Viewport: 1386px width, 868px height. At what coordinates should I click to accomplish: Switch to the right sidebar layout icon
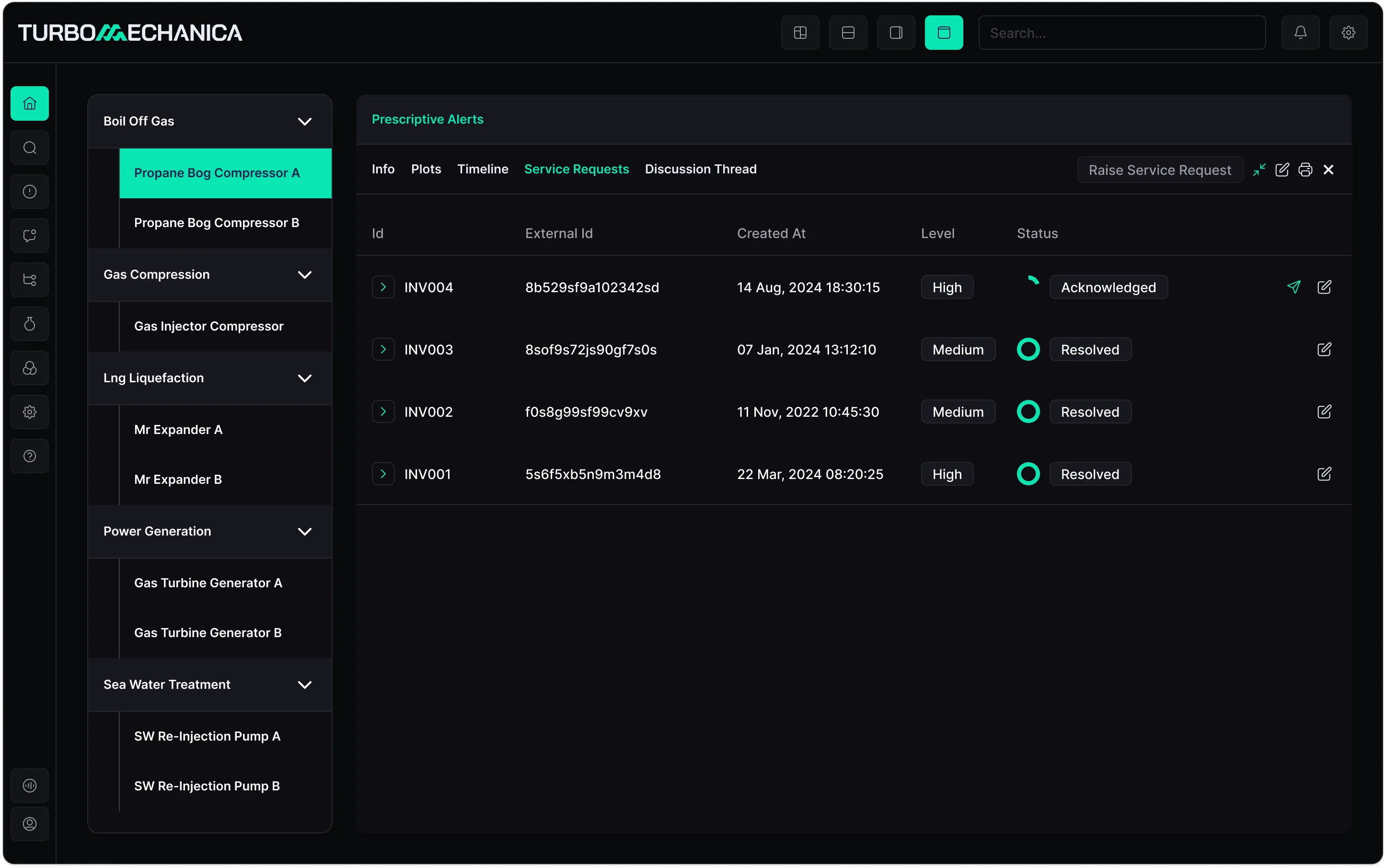pyautogui.click(x=896, y=33)
